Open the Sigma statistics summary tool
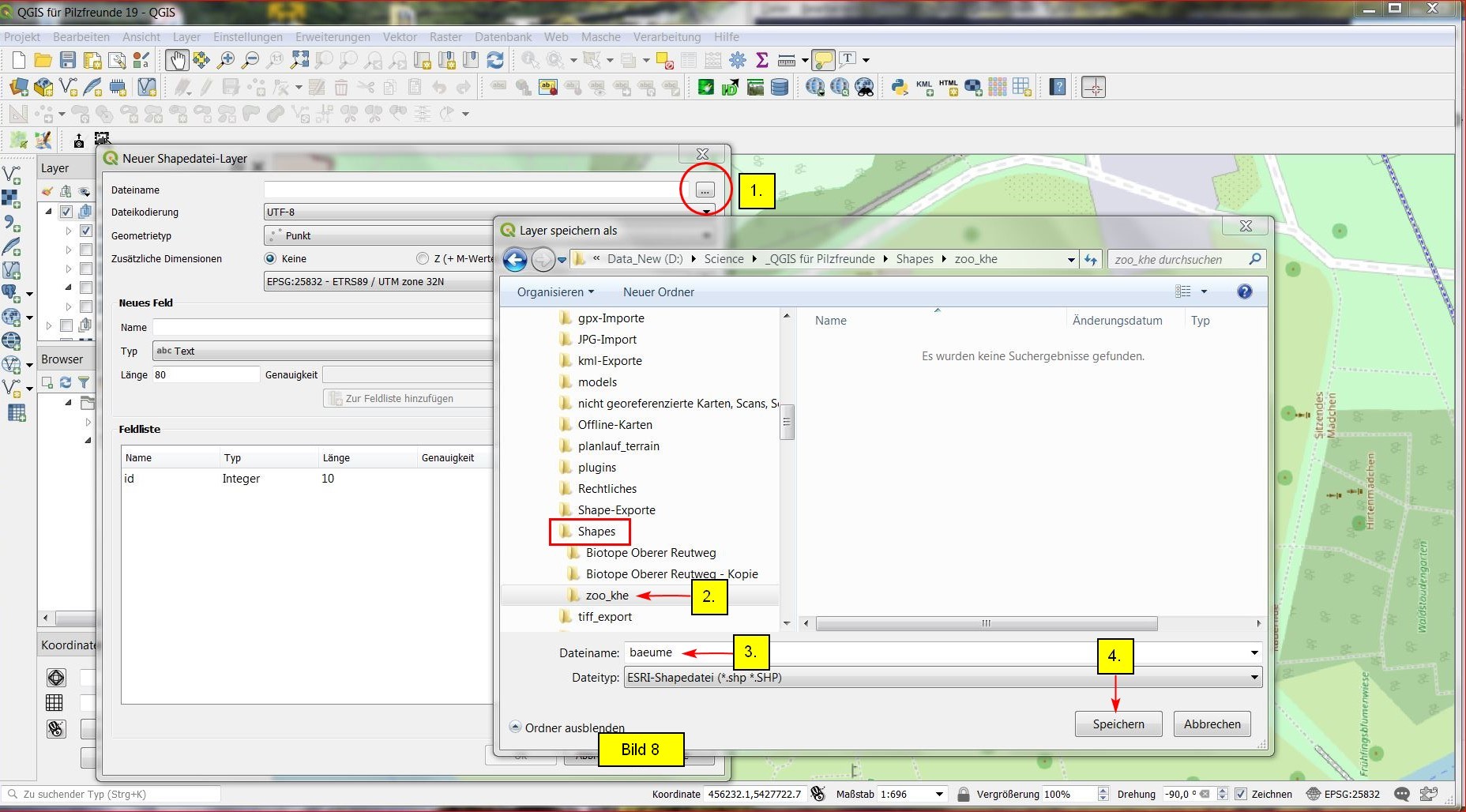 click(x=762, y=60)
